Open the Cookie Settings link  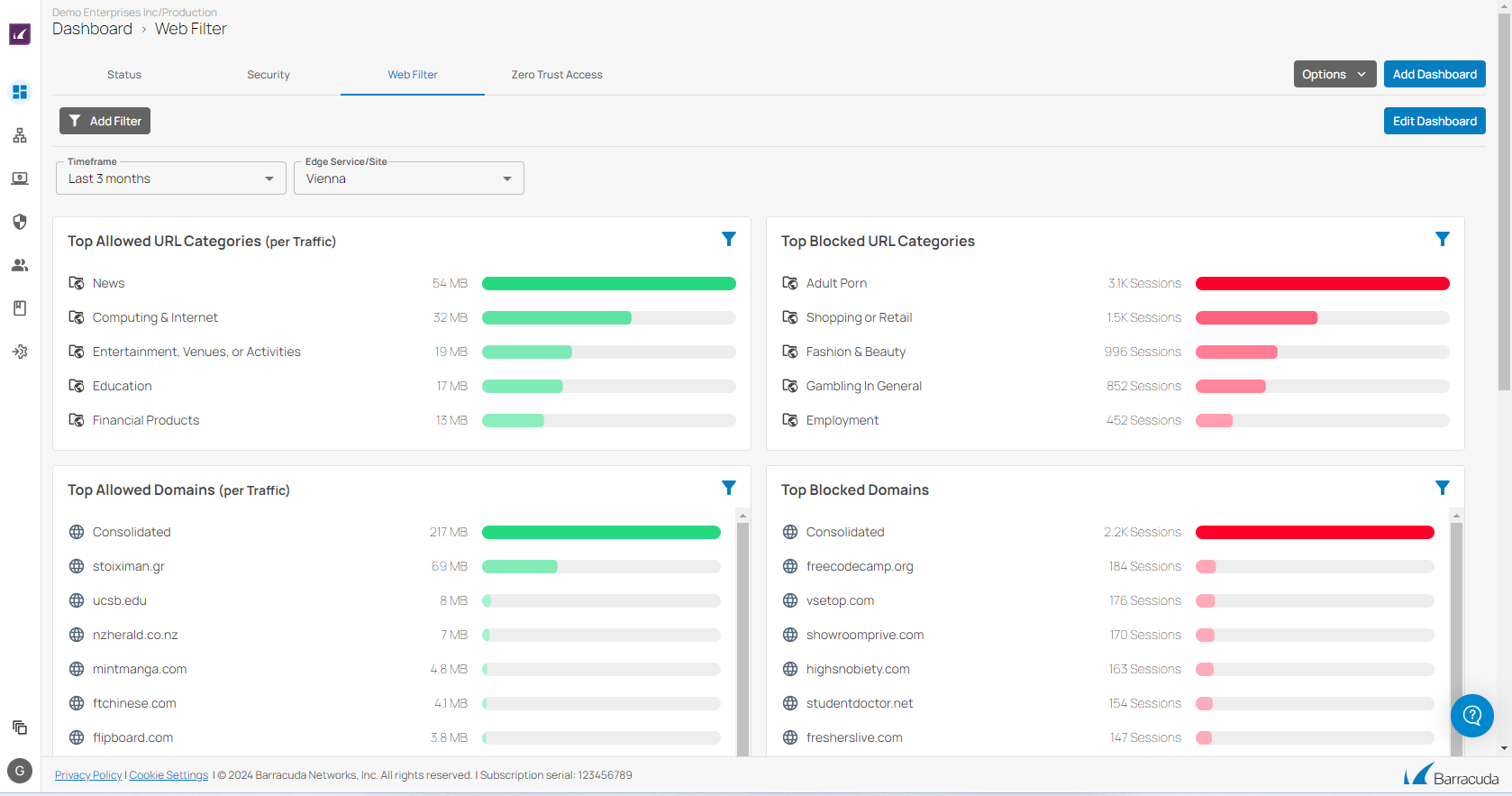tap(169, 775)
